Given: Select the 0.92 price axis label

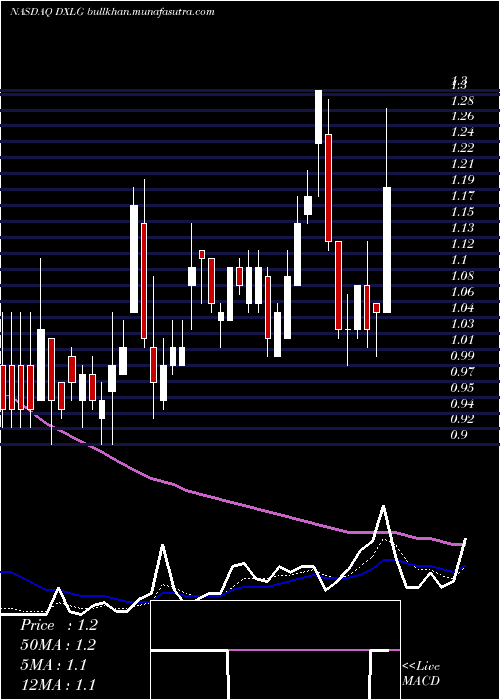Looking at the screenshot, I should click(x=463, y=421).
